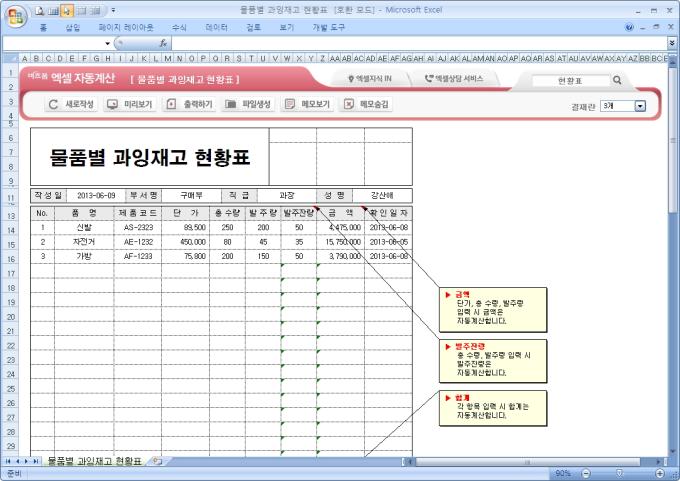Open the 개발 도구 ribbon tab
The width and height of the screenshot is (680, 481).
pyautogui.click(x=328, y=27)
